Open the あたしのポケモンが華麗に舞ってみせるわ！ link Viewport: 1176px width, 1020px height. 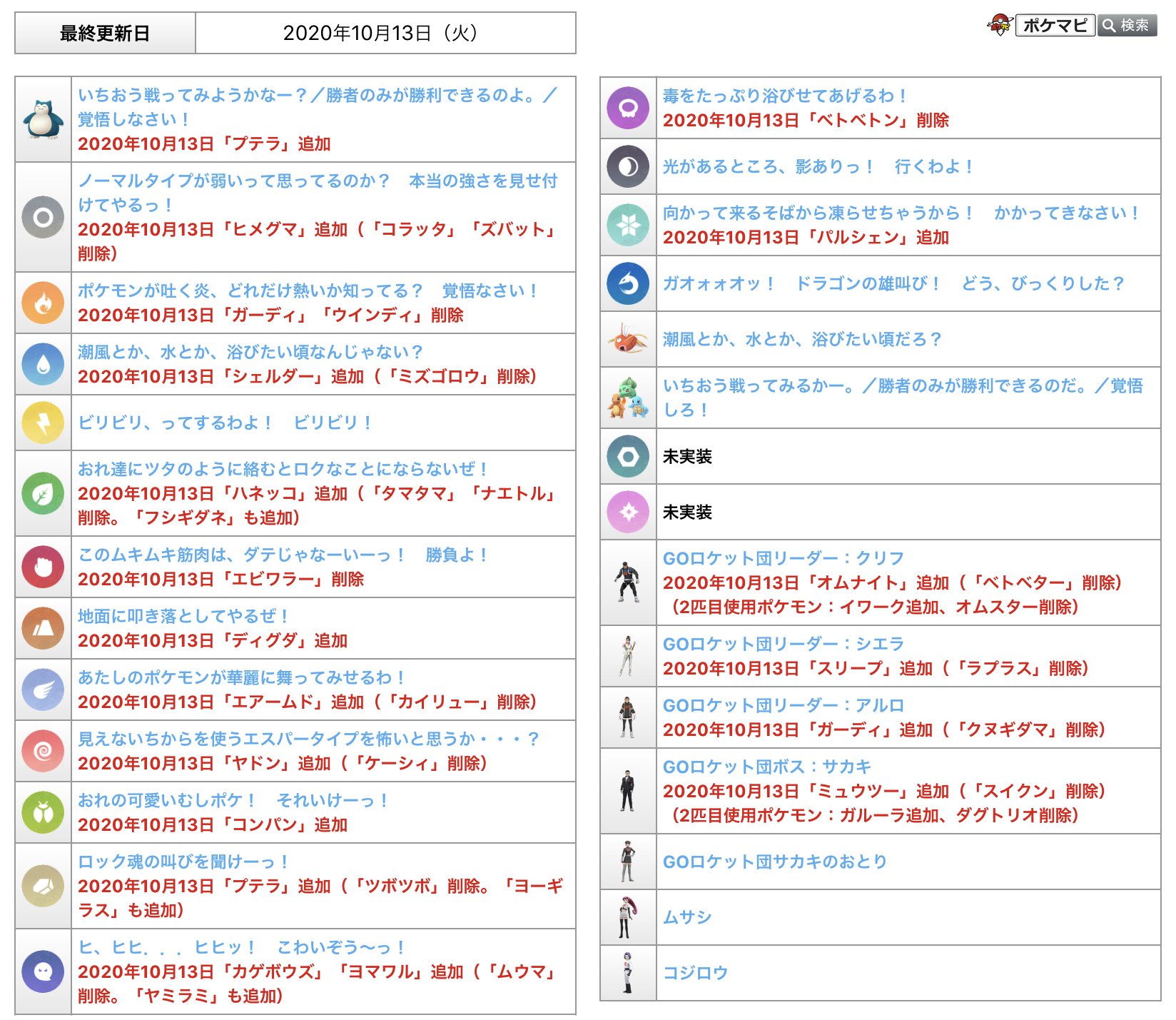point(241,677)
